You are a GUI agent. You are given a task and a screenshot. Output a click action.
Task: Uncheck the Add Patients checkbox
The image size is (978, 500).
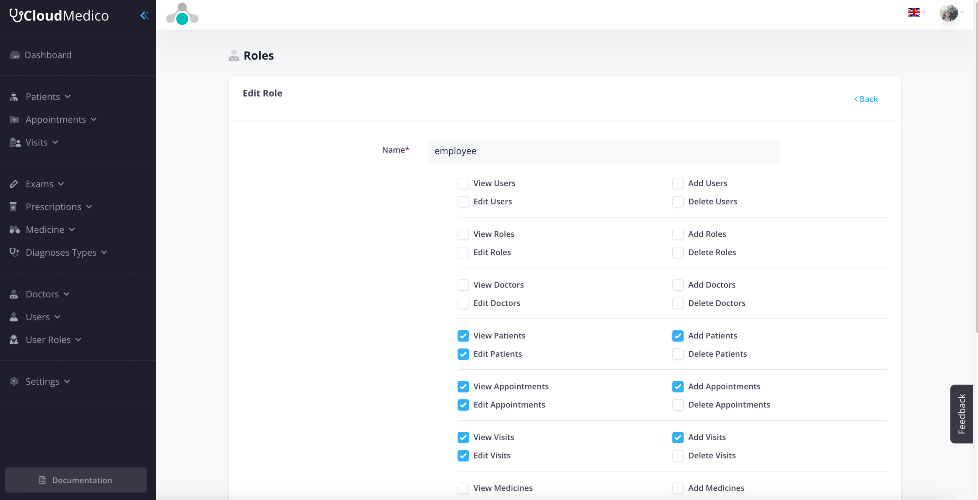[677, 335]
